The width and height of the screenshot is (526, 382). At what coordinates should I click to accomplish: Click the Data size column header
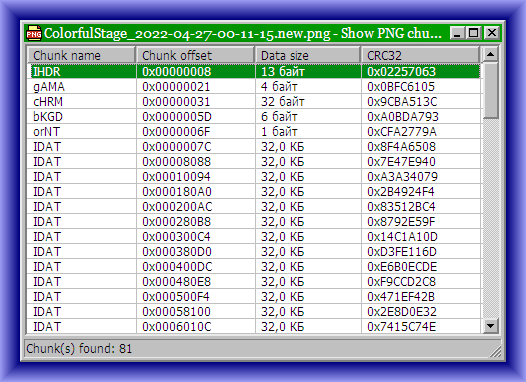coord(308,55)
